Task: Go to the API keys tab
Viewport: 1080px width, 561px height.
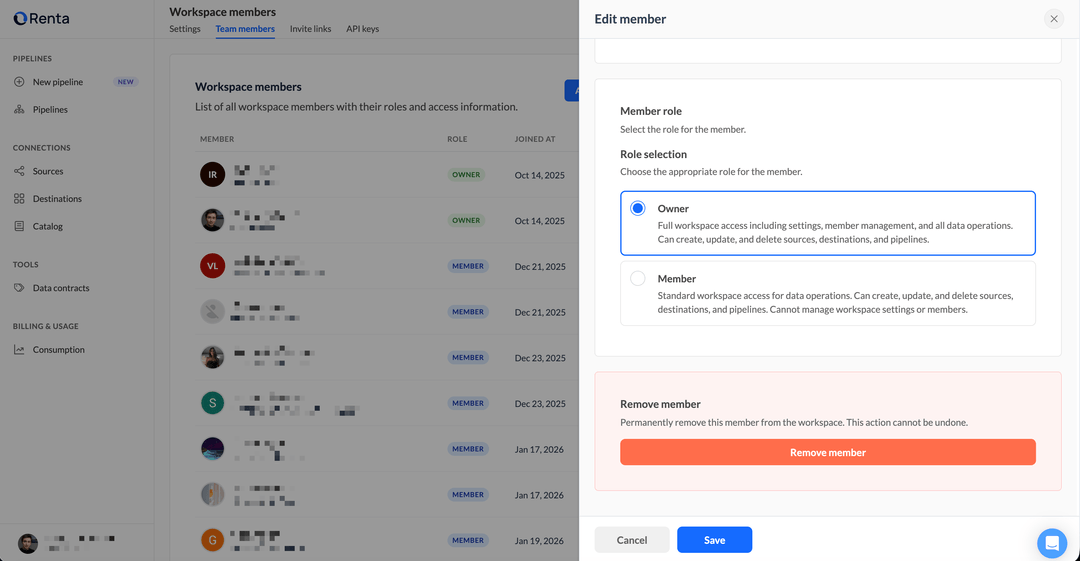Action: (362, 29)
